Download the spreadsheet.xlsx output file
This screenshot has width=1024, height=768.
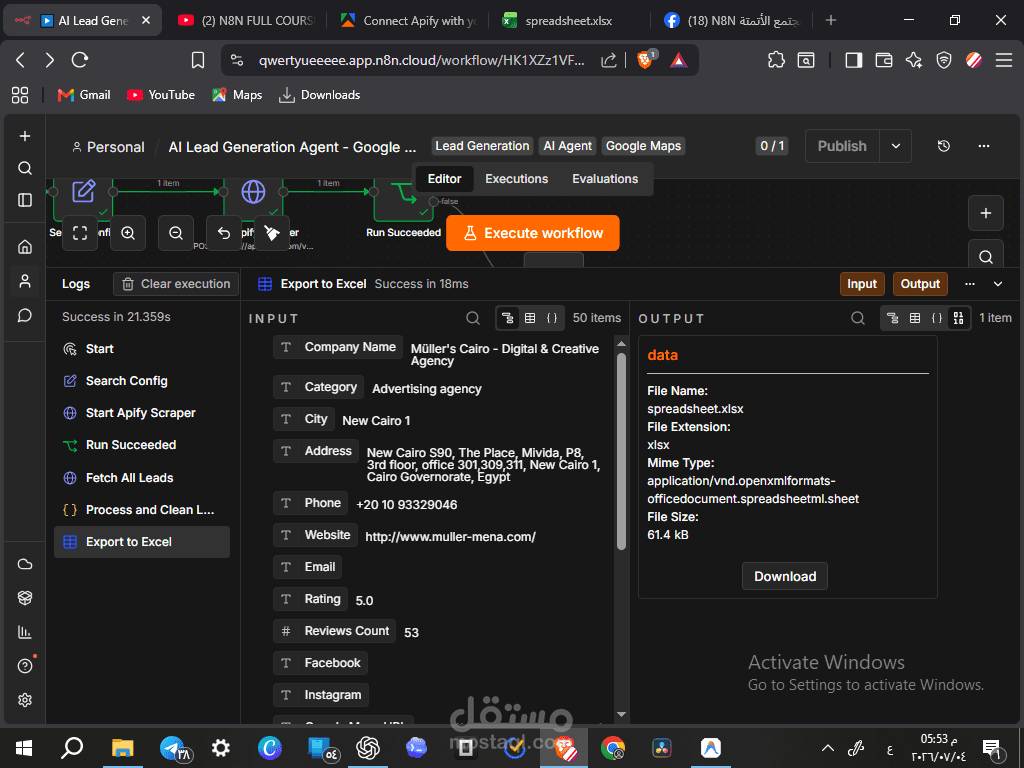(x=784, y=577)
